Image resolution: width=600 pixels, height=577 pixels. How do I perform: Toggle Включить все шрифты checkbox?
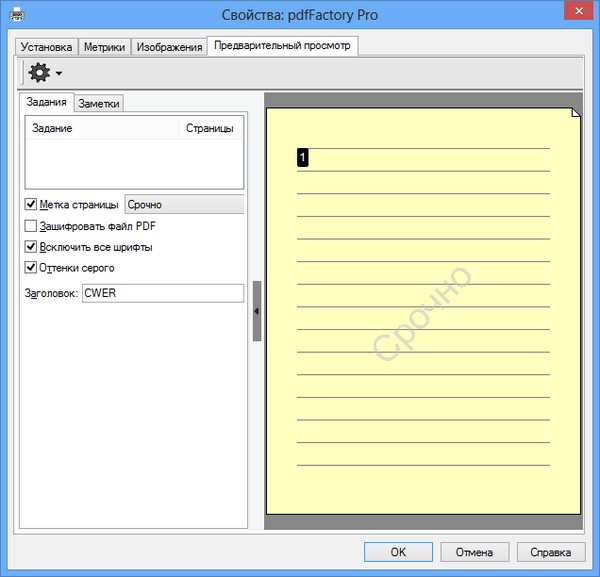click(31, 247)
